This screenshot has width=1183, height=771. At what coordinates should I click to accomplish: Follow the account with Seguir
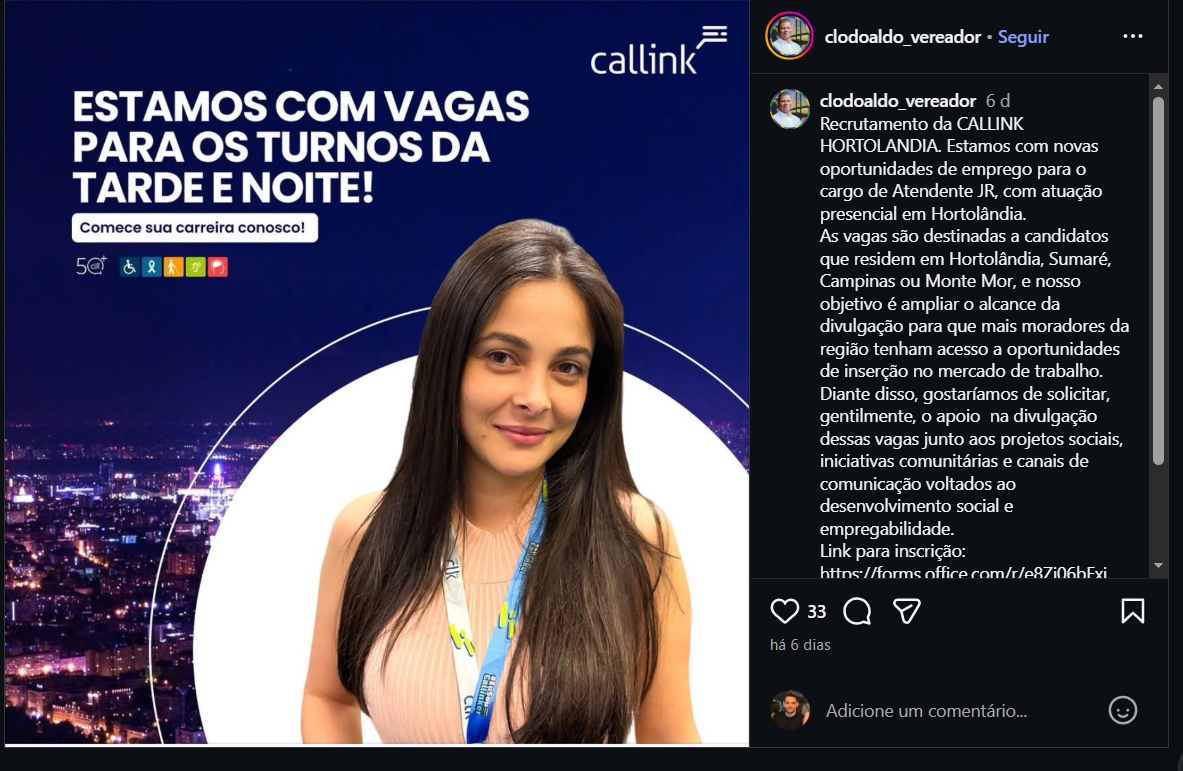point(1023,36)
